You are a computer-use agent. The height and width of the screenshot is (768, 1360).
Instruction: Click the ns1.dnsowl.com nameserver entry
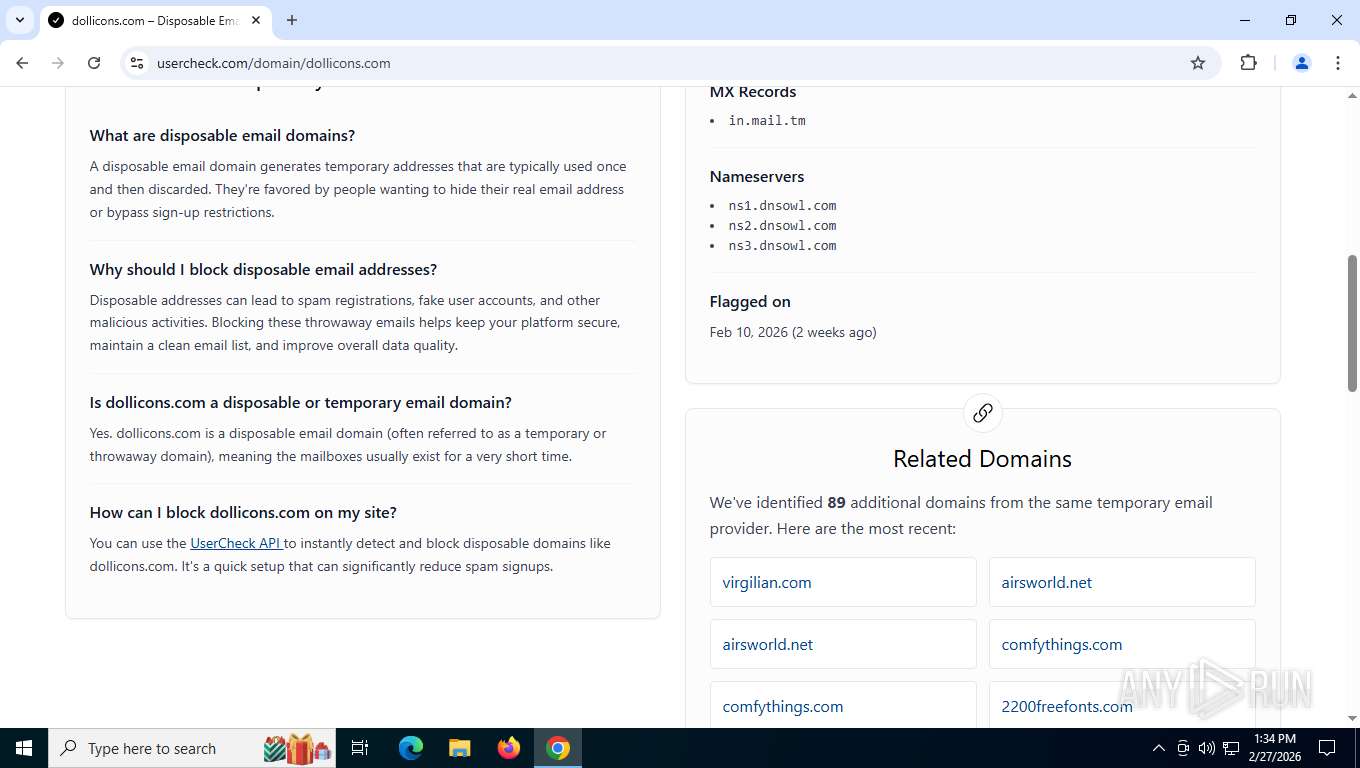[x=782, y=205]
